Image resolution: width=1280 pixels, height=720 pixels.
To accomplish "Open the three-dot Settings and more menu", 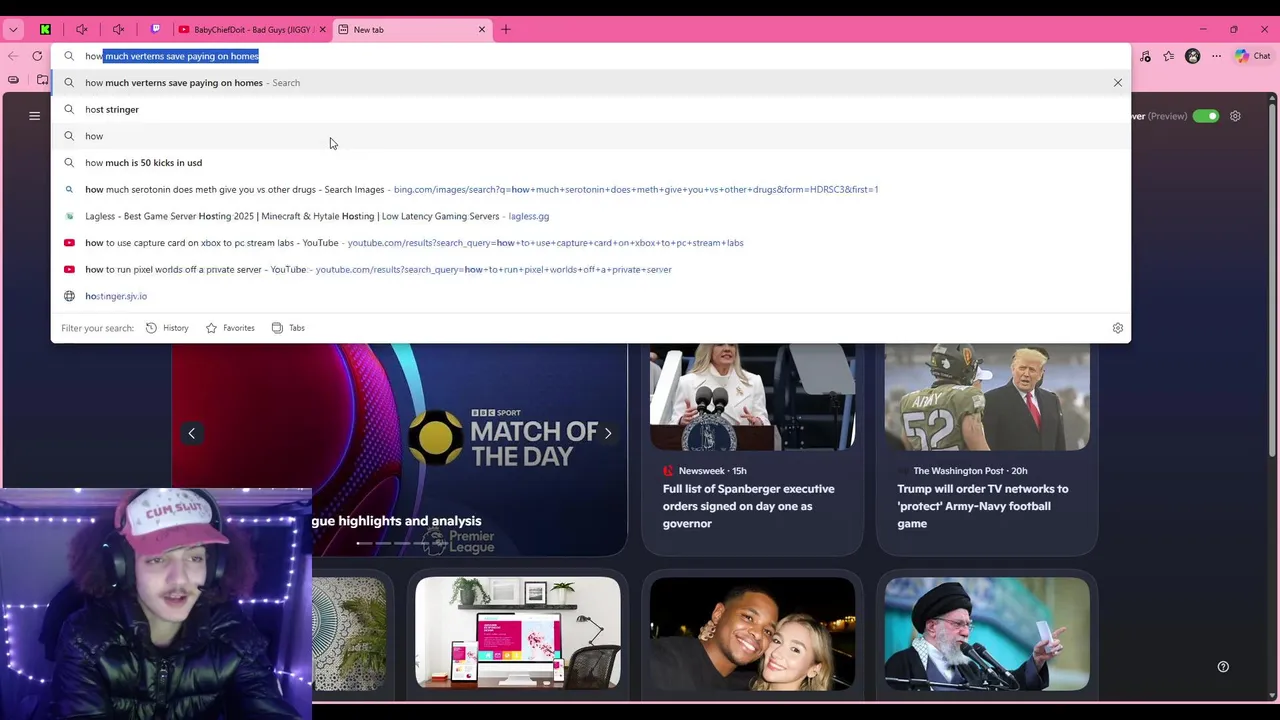I will click(x=1217, y=56).
